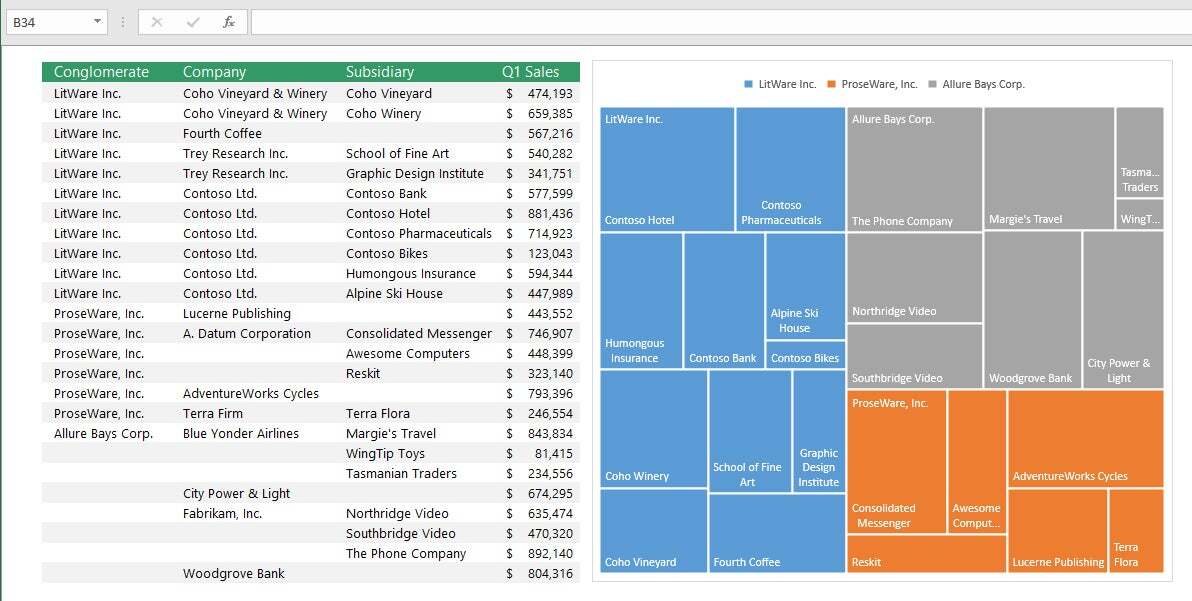Select the Northridge Video treemap block
The image size is (1192, 601).
[x=915, y=277]
